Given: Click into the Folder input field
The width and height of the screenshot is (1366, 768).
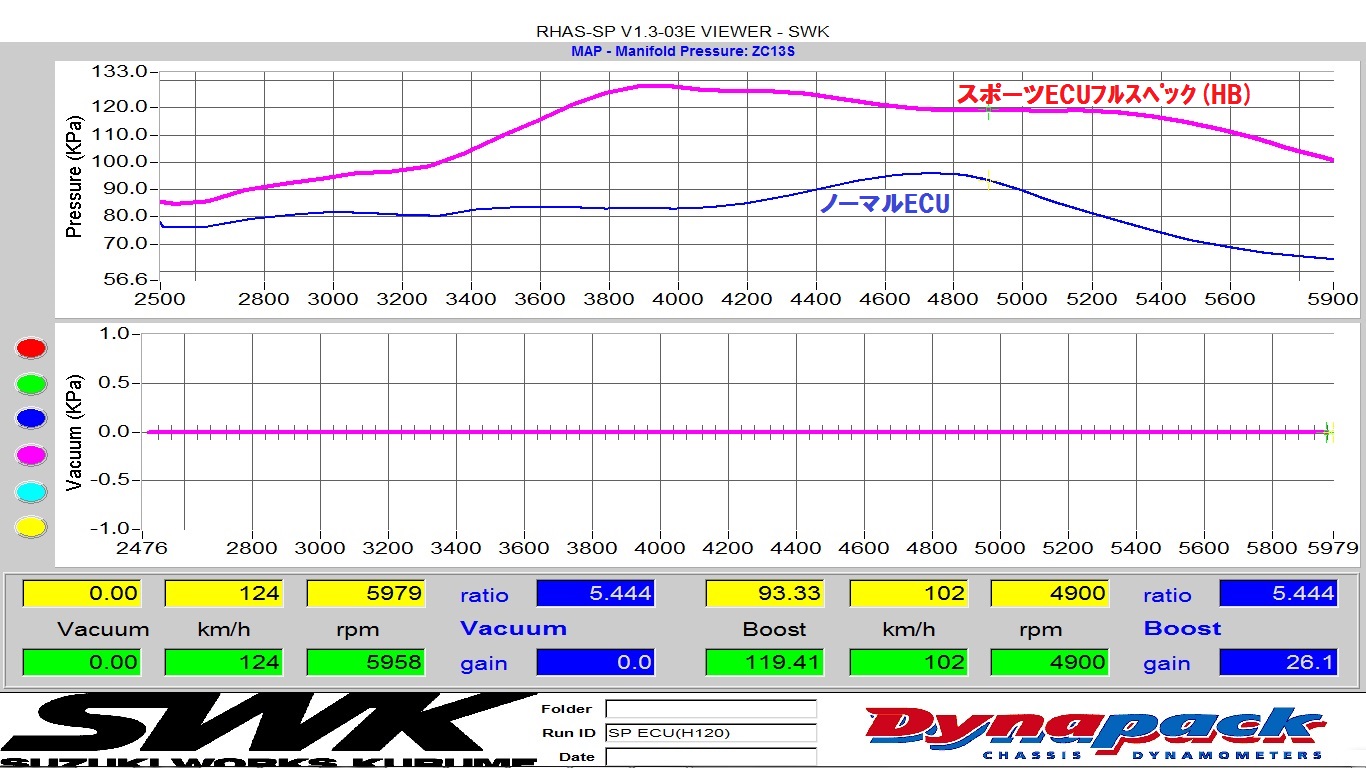Looking at the screenshot, I should tap(710, 709).
